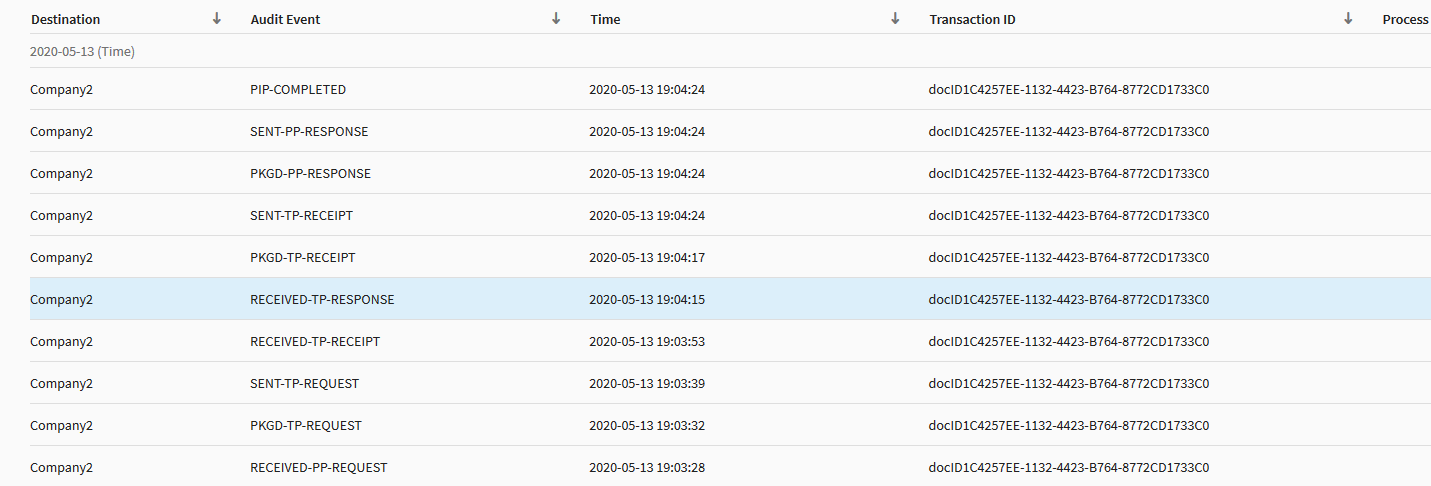Click the sort arrow in Time column
The height and width of the screenshot is (486, 1431).
[x=895, y=18]
